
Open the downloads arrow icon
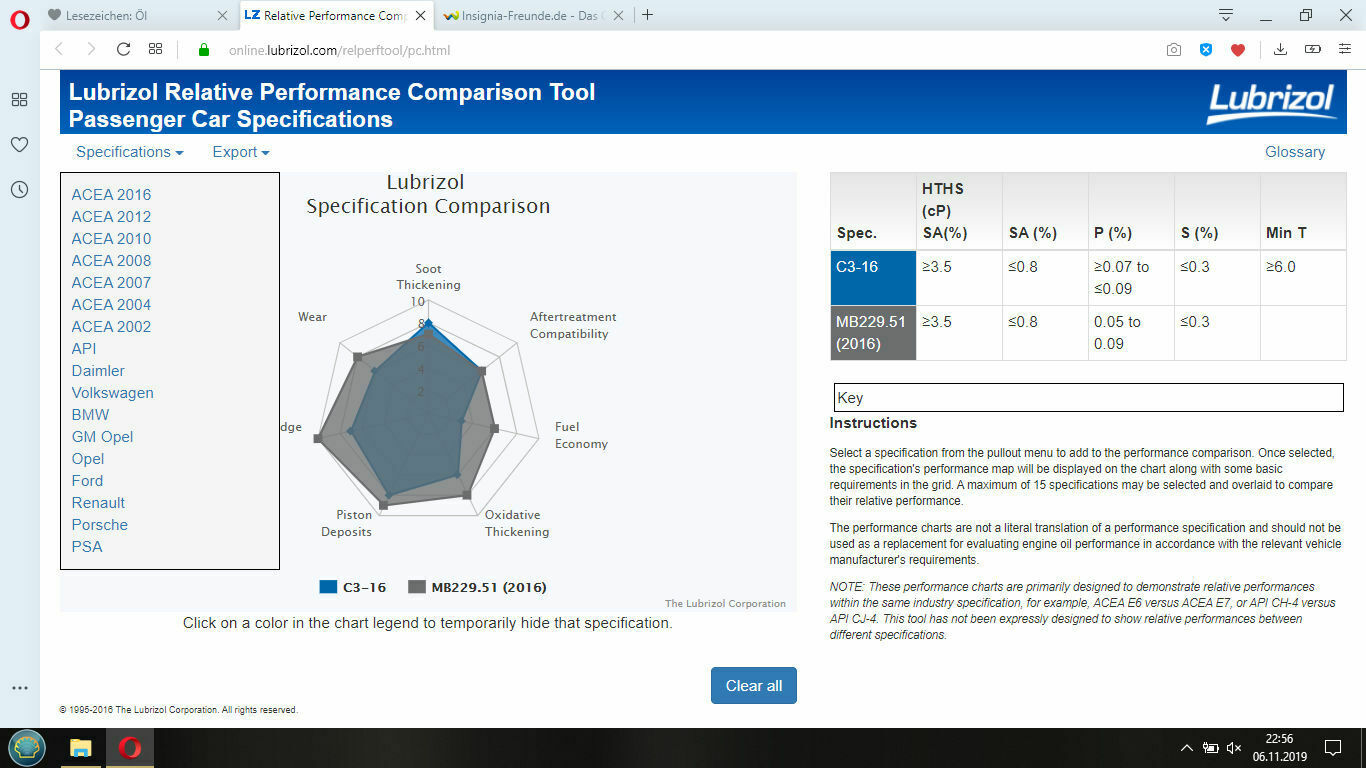point(1280,50)
